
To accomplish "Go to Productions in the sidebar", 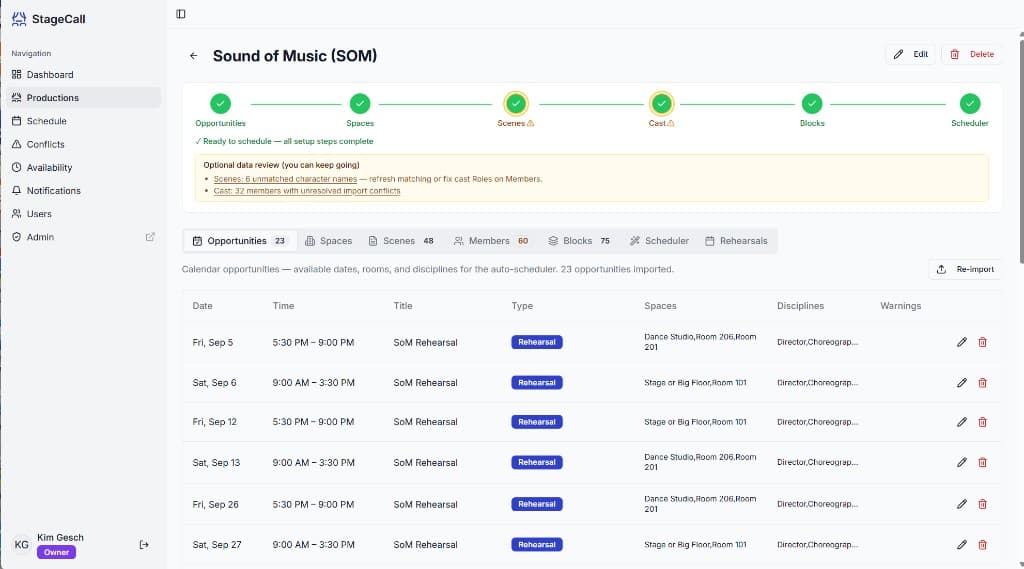I will pos(84,97).
